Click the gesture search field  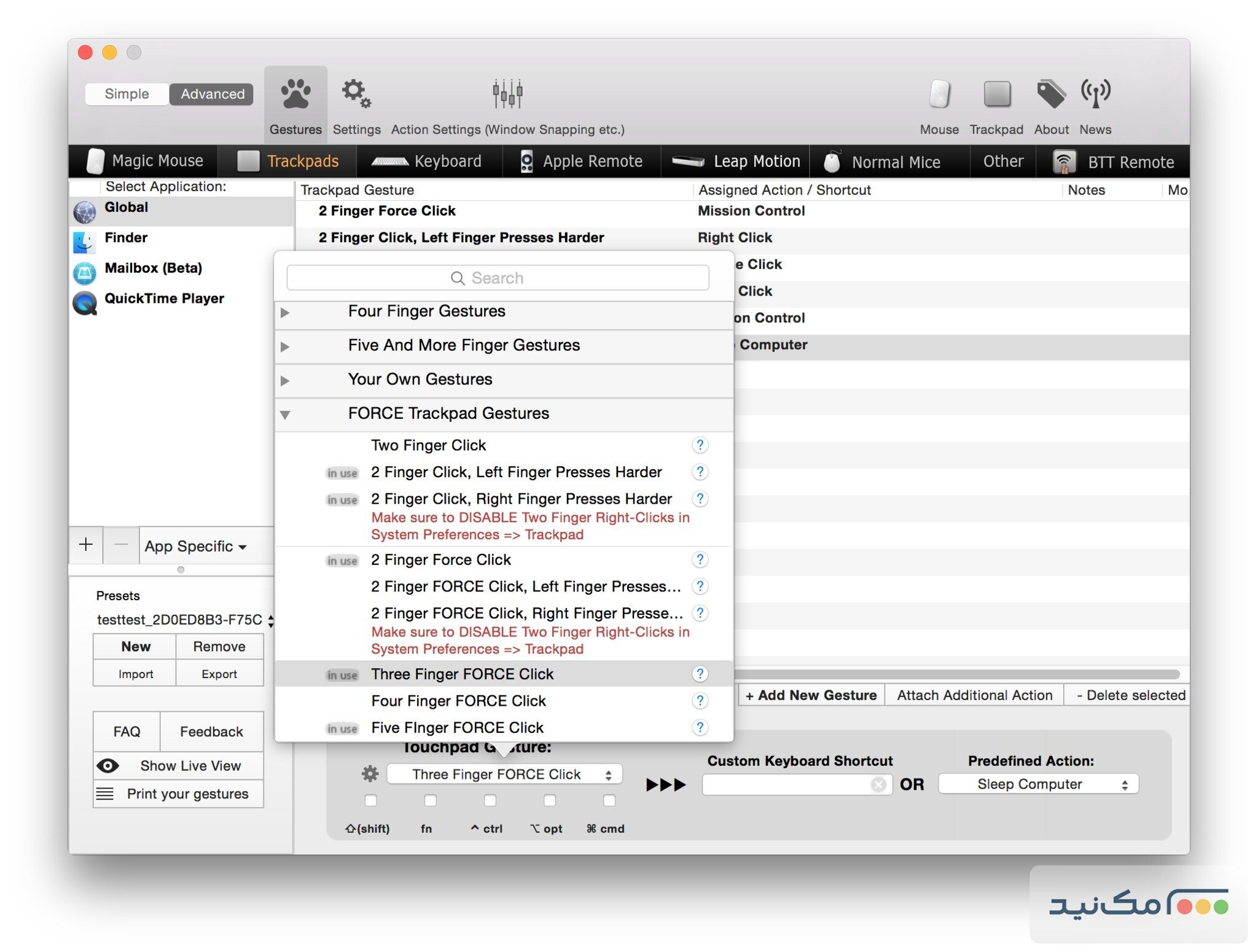pos(498,278)
